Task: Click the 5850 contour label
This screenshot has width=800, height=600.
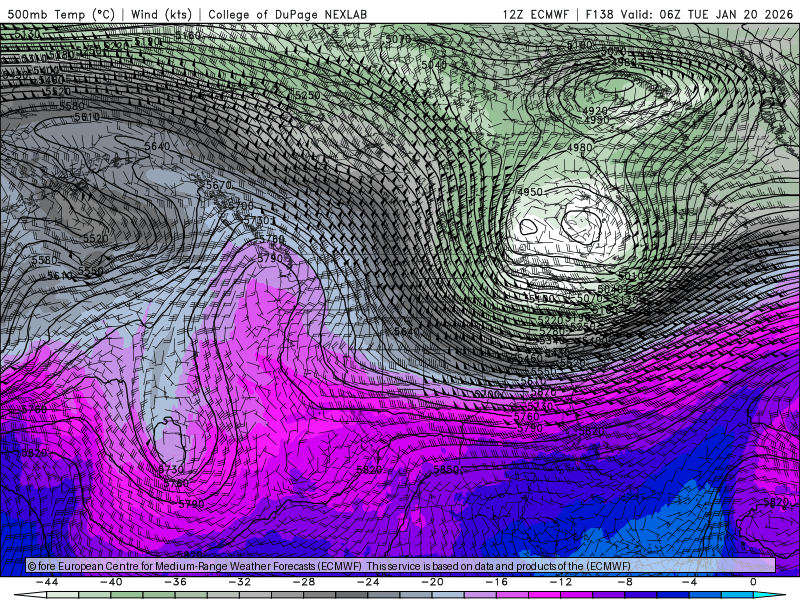Action: pos(446,469)
